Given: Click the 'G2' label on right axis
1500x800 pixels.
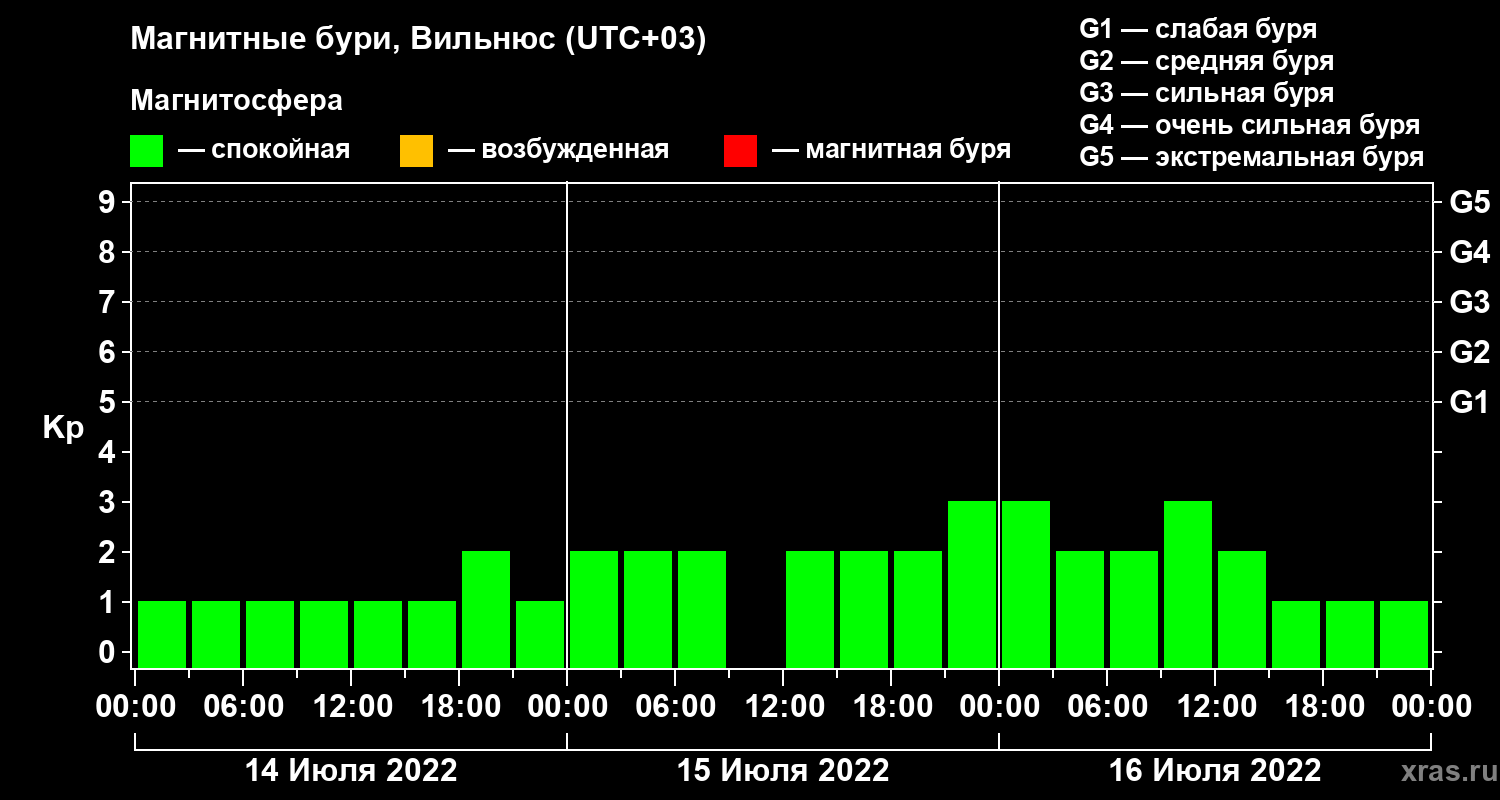Looking at the screenshot, I should [x=1469, y=353].
